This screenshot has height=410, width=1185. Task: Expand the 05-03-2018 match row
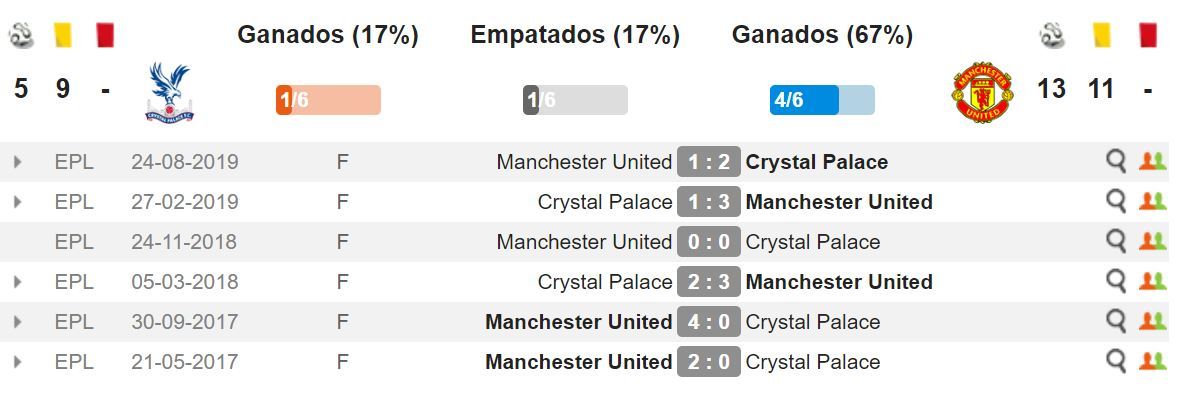point(17,282)
